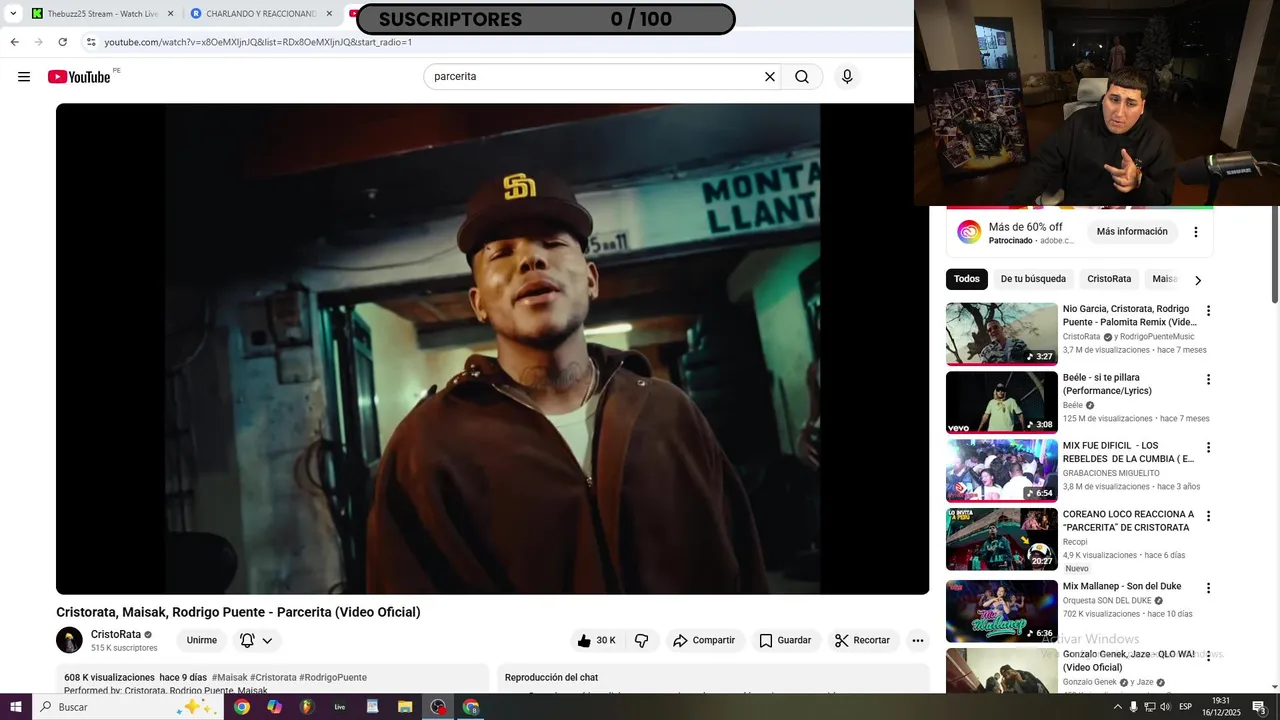1280x720 pixels.
Task: Open the Windows notification center
Action: coord(1259,707)
